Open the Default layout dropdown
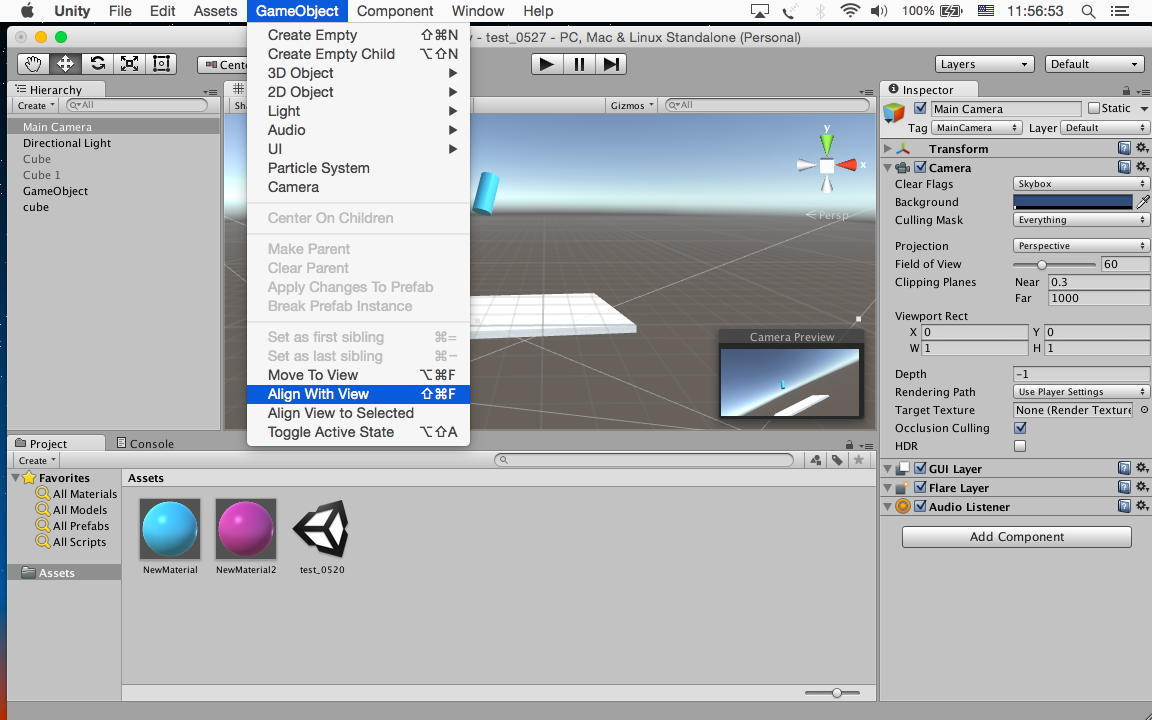The image size is (1152, 720). point(1094,64)
